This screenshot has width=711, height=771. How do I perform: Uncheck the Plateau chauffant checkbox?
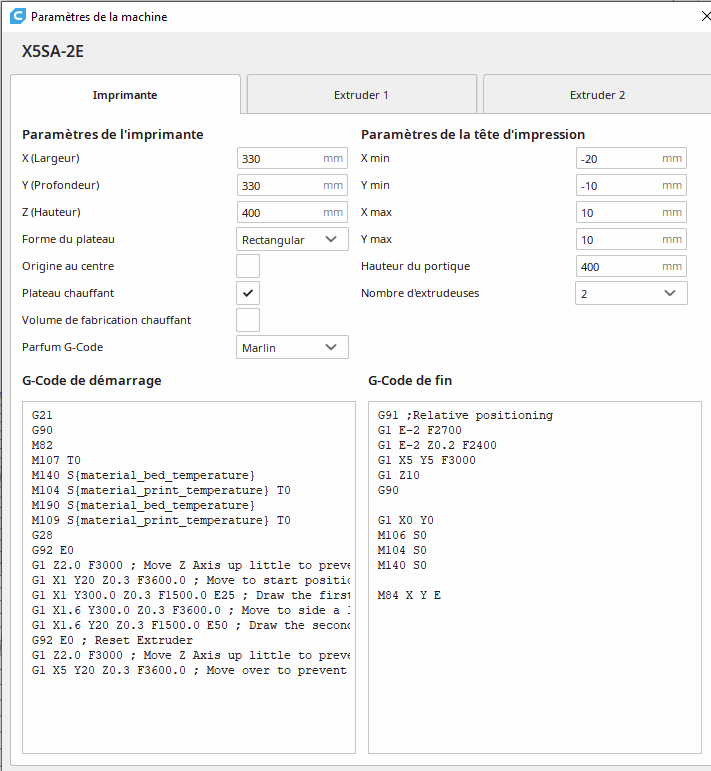coord(248,293)
